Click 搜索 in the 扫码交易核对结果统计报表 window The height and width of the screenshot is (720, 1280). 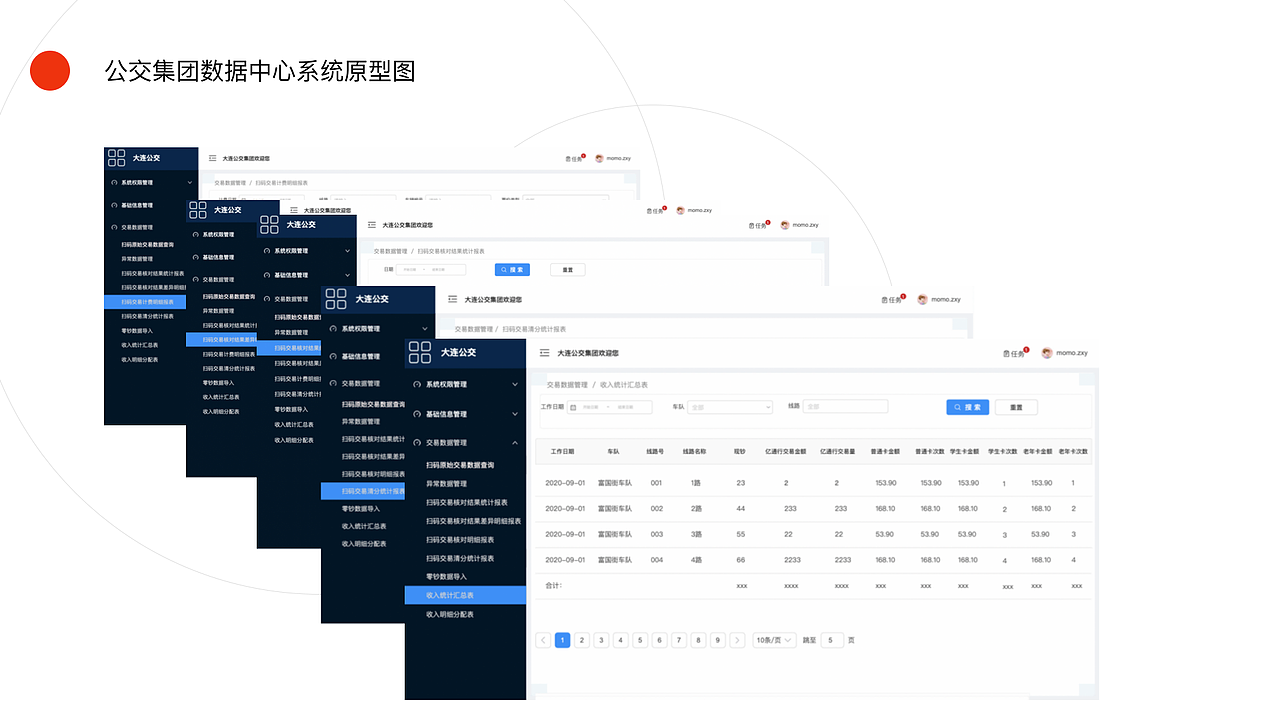(512, 270)
